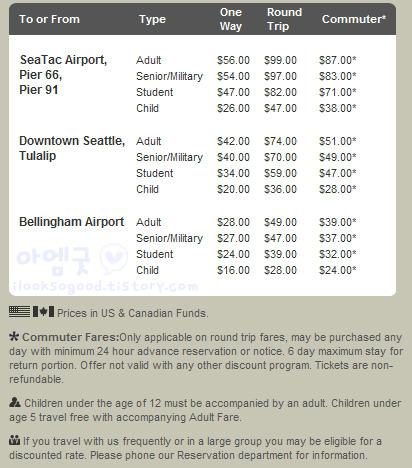Click the adult-with-child icon near children note
Screen dimensions: 412x468
point(15,403)
